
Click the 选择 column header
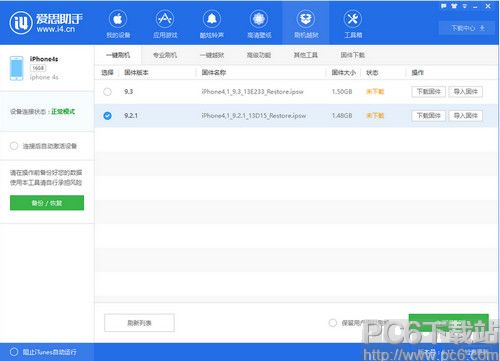tap(107, 72)
